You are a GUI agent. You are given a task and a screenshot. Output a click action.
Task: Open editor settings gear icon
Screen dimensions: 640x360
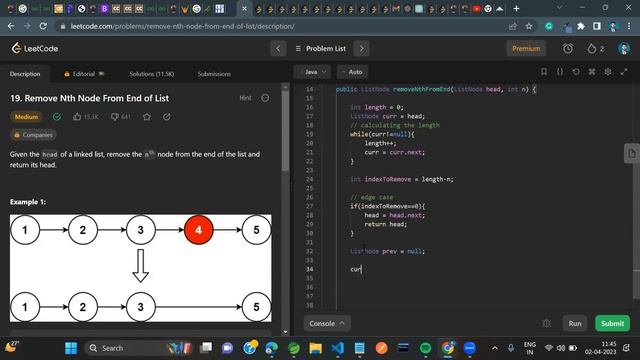pos(608,72)
